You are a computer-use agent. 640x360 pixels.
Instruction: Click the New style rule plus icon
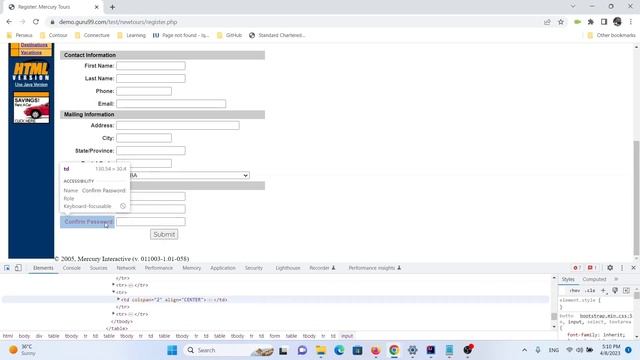tap(603, 290)
